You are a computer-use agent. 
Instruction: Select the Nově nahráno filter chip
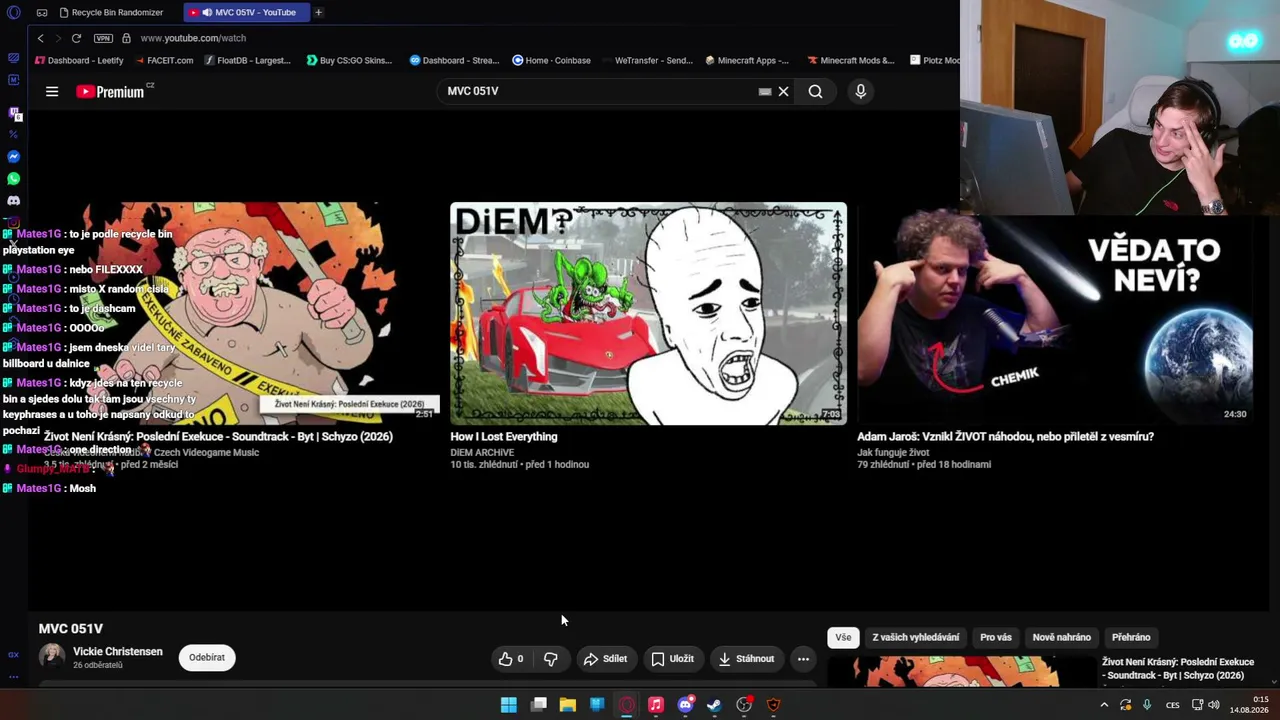tap(1062, 637)
